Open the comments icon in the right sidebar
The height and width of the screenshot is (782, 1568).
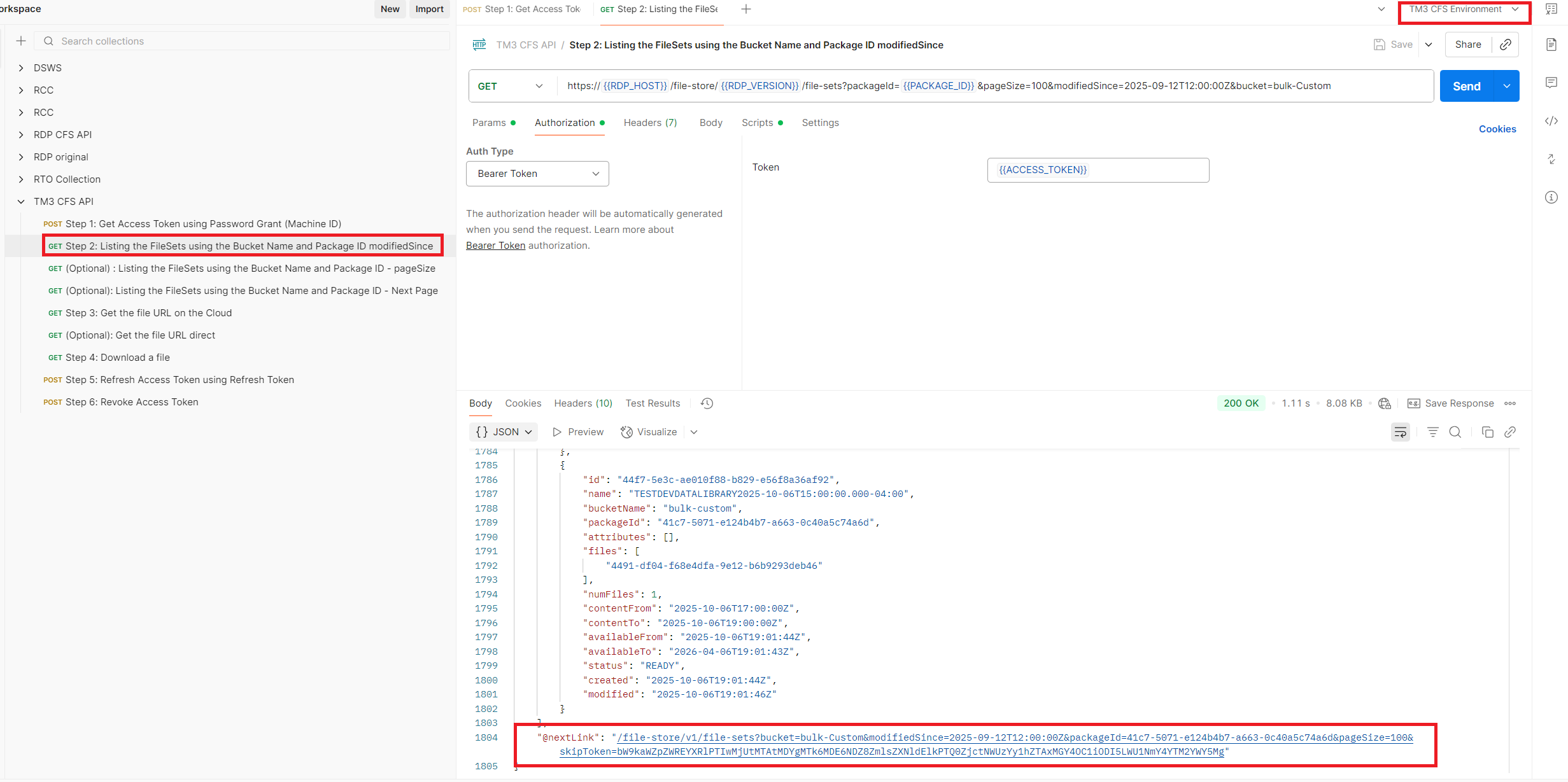1551,83
